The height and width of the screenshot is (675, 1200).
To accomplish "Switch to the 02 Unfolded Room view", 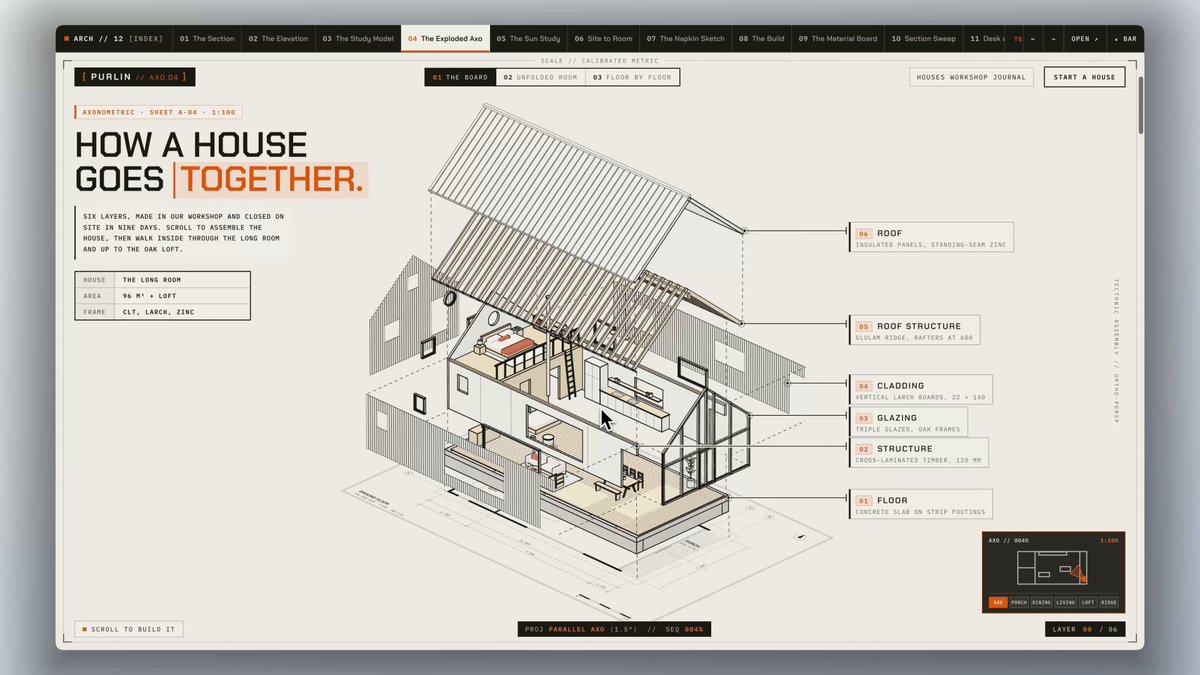I will tap(540, 77).
